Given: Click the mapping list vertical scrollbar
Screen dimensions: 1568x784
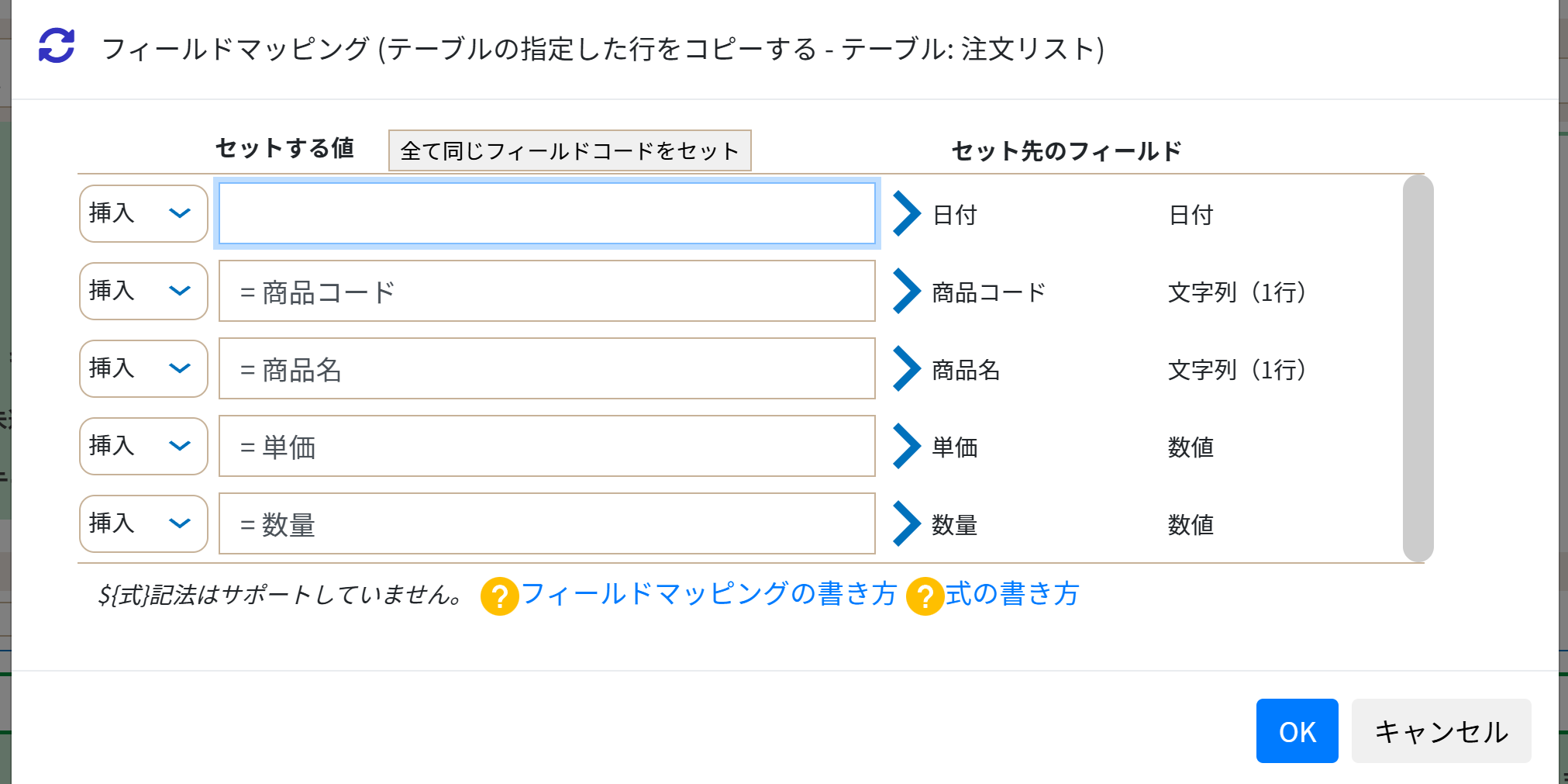Looking at the screenshot, I should [x=1418, y=368].
